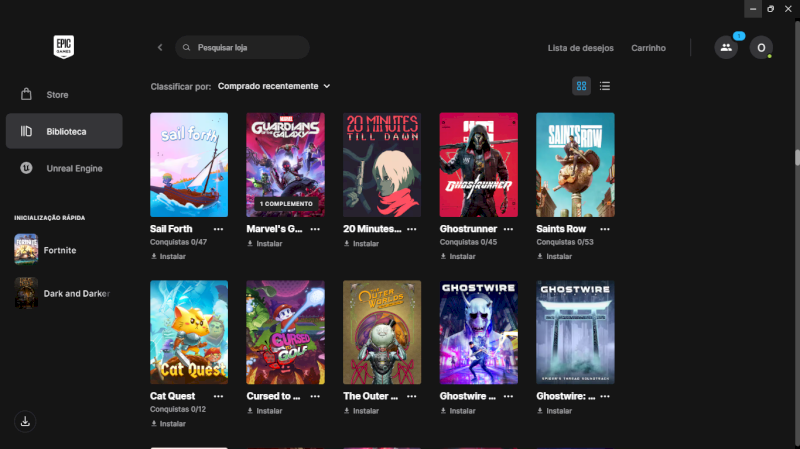Viewport: 800px width, 449px height.
Task: Install Sail Forth
Action: coord(168,256)
